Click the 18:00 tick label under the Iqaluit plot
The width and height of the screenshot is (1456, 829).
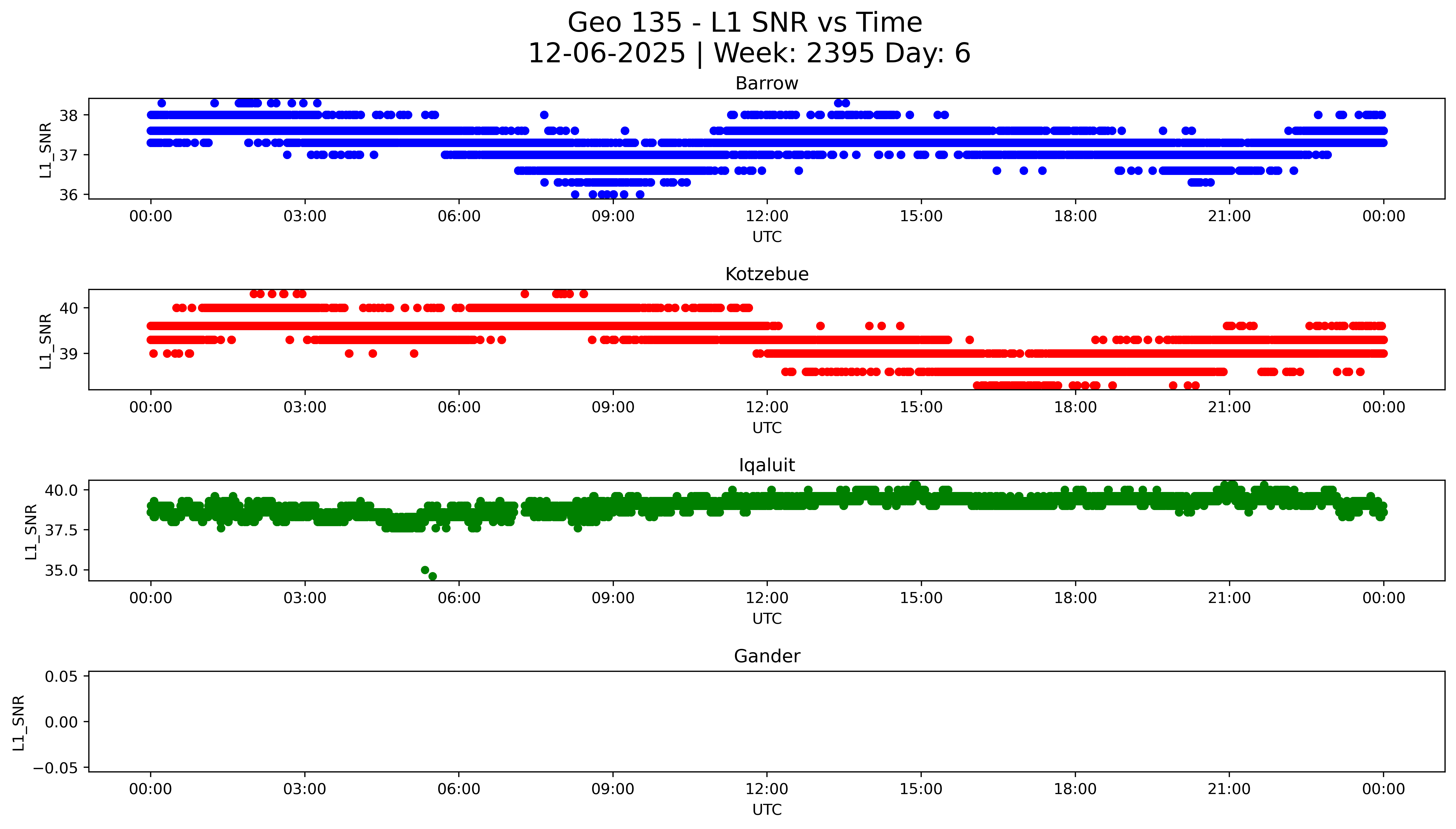click(1075, 598)
